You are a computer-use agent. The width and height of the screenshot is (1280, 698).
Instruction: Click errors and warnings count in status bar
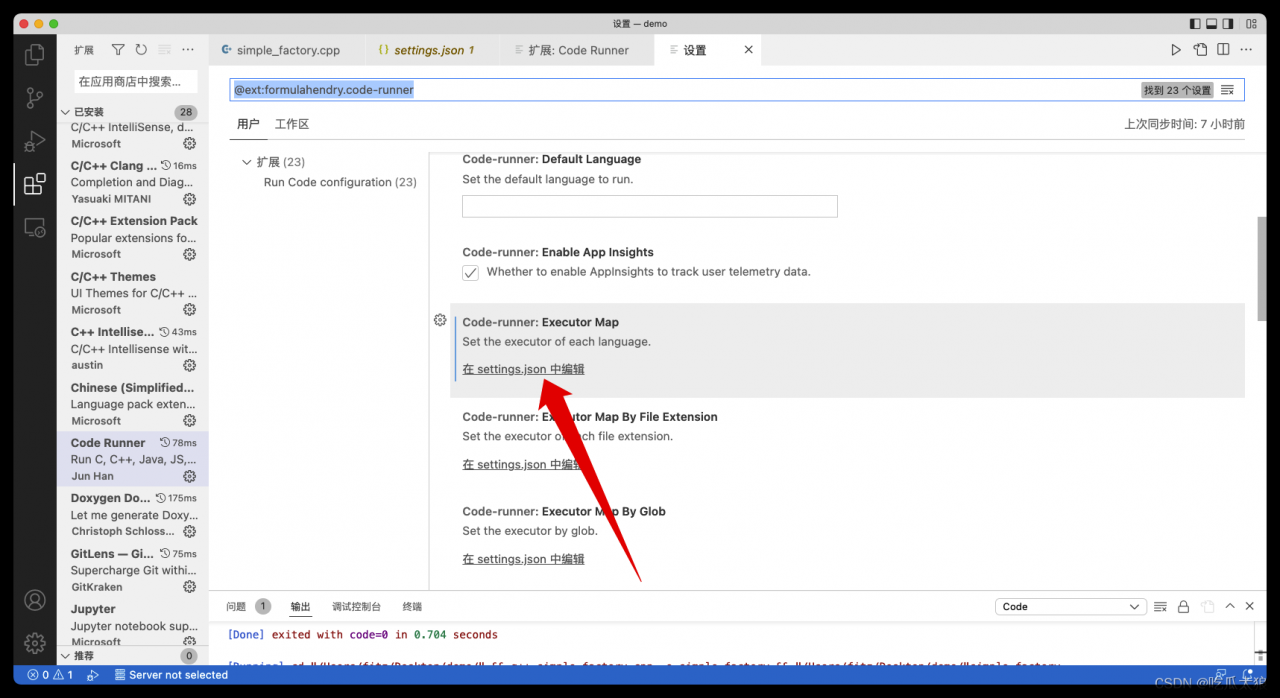point(50,675)
